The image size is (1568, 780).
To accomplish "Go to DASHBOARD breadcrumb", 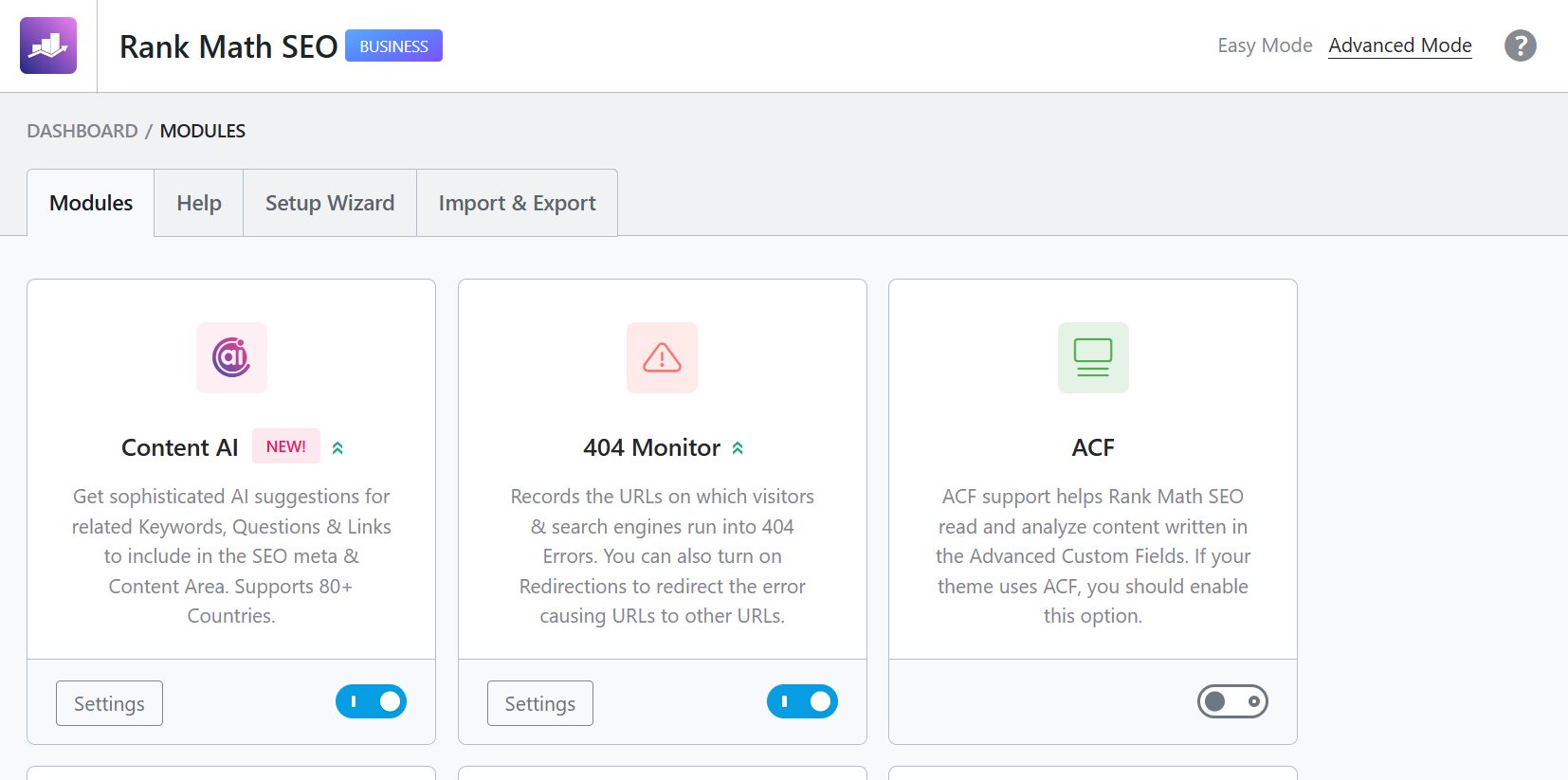I will pyautogui.click(x=82, y=131).
